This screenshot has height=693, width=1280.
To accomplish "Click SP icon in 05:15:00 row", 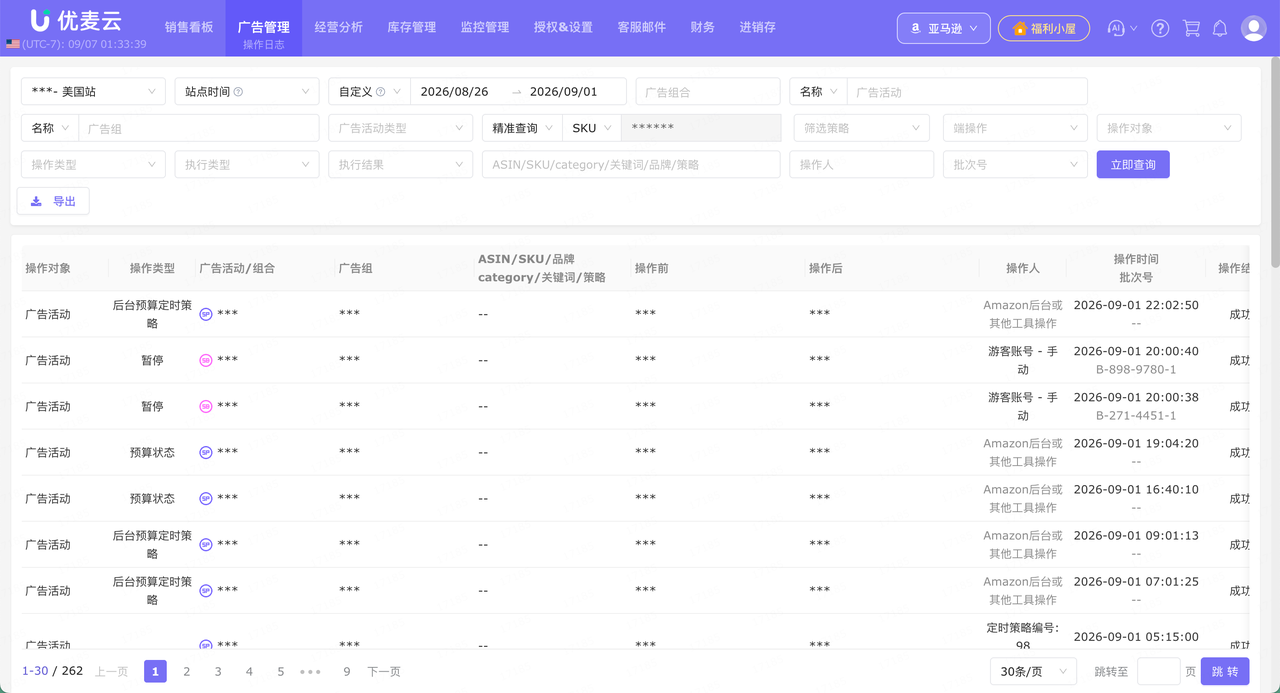I will click(206, 645).
